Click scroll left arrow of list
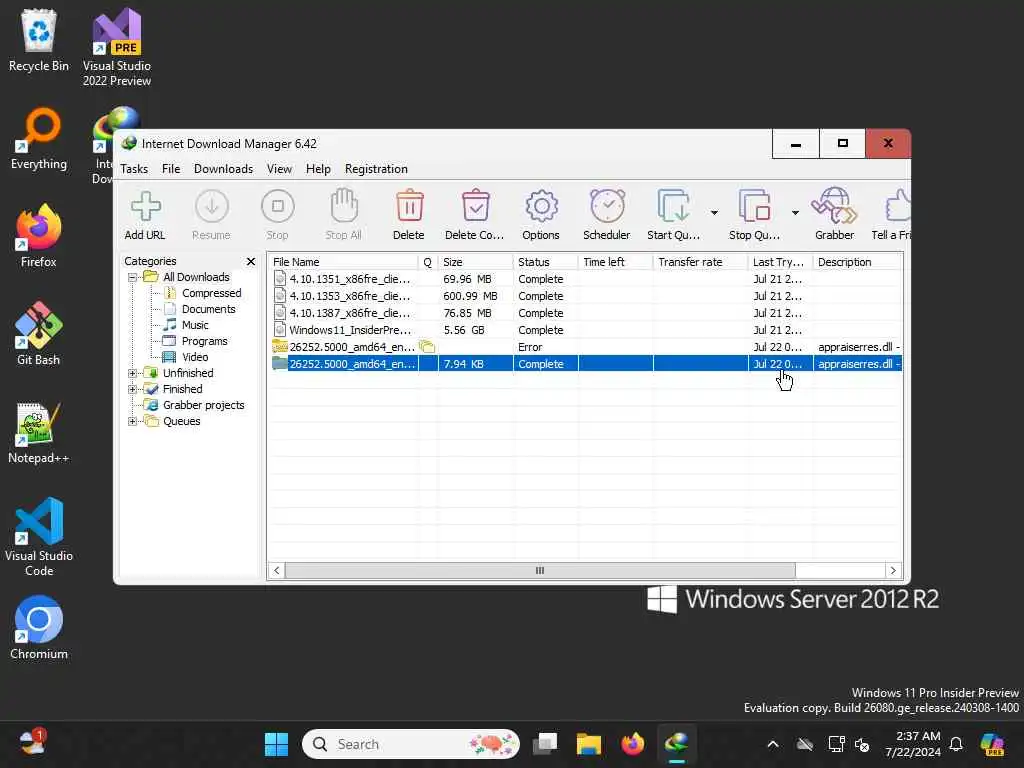This screenshot has height=768, width=1024. pyautogui.click(x=277, y=570)
